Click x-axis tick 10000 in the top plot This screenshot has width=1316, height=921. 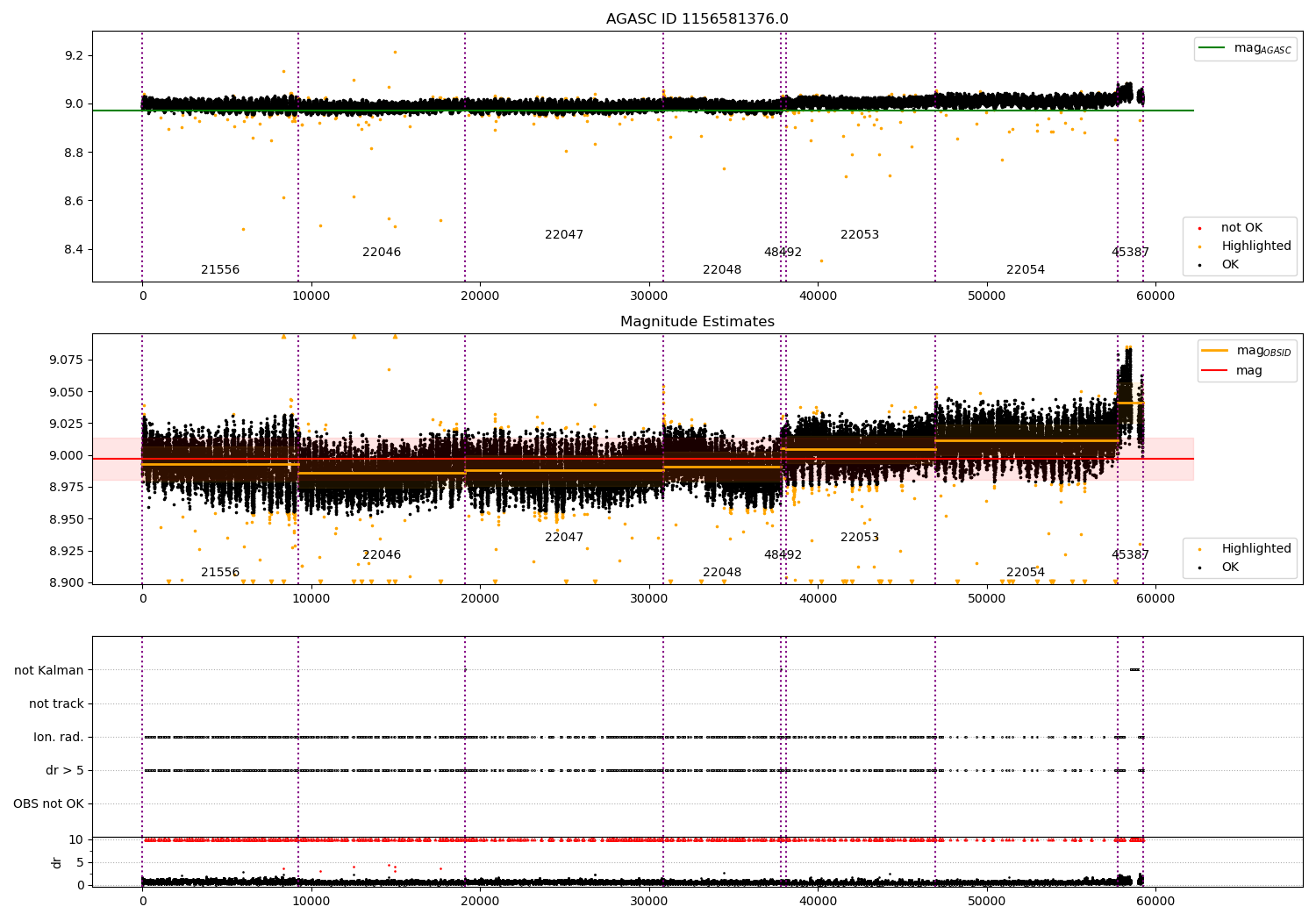click(x=311, y=296)
